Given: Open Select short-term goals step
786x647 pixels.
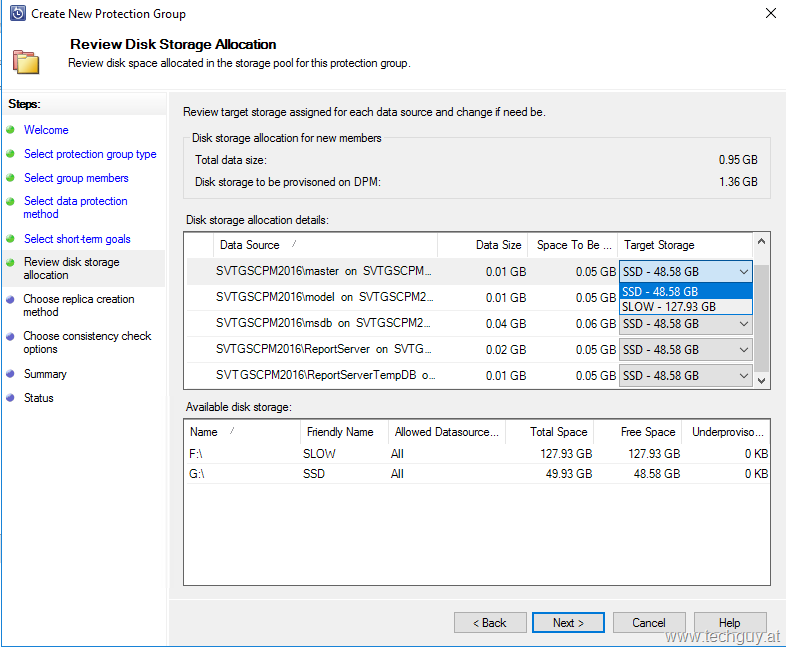Looking at the screenshot, I should (x=77, y=239).
